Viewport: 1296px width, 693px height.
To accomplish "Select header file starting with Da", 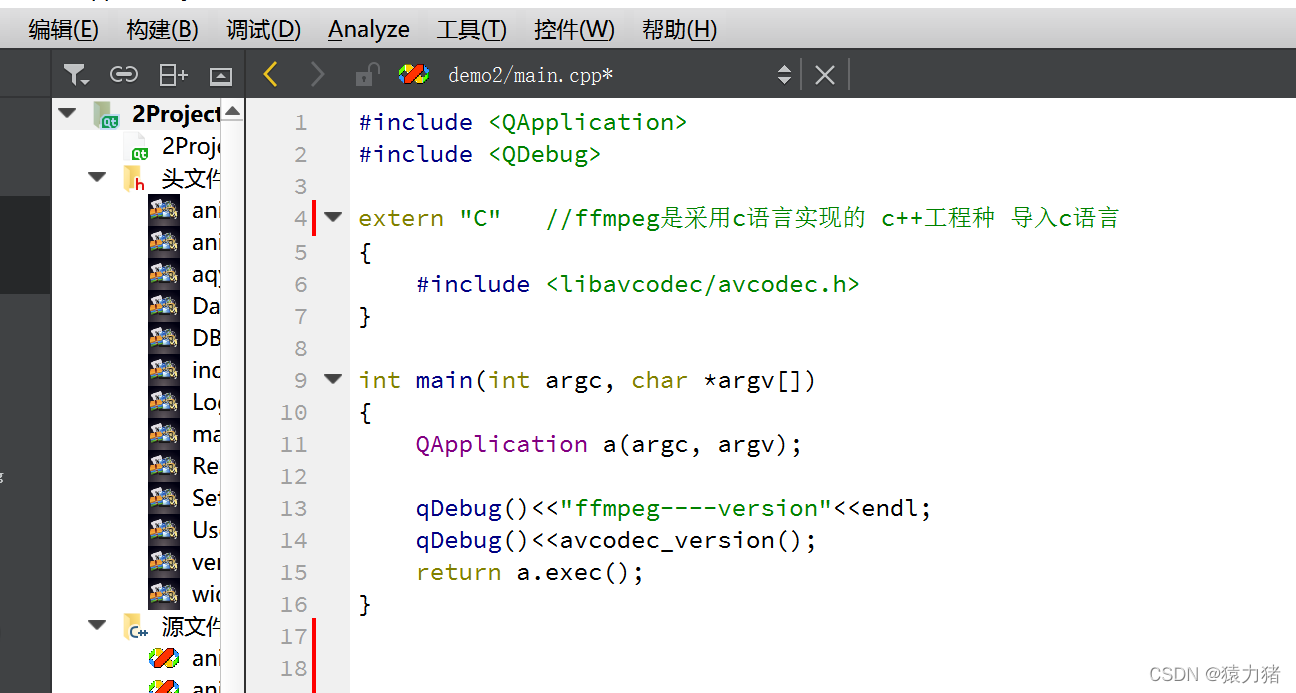I will click(206, 306).
